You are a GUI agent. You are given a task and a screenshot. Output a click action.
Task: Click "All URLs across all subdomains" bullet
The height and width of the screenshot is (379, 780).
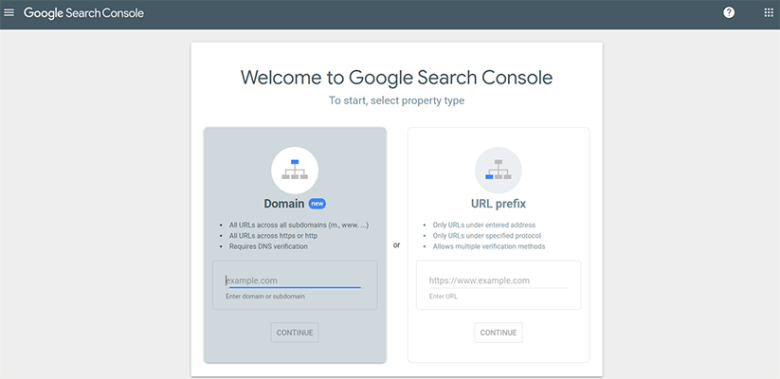click(299, 225)
